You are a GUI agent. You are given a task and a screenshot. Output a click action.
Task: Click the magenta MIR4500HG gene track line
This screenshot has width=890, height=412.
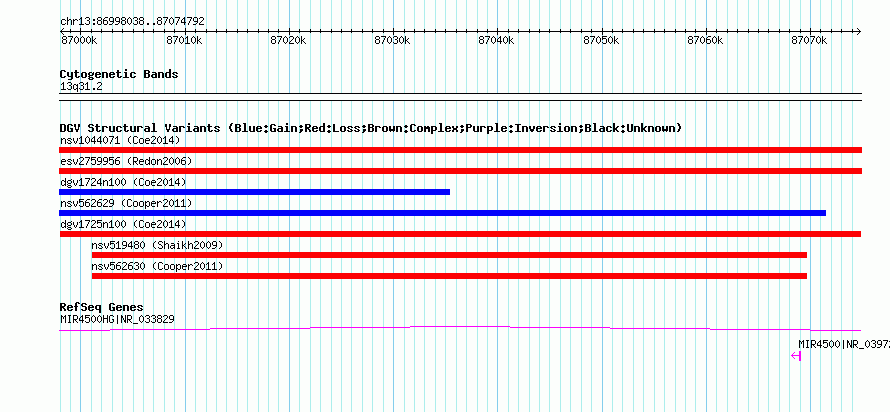tap(460, 328)
